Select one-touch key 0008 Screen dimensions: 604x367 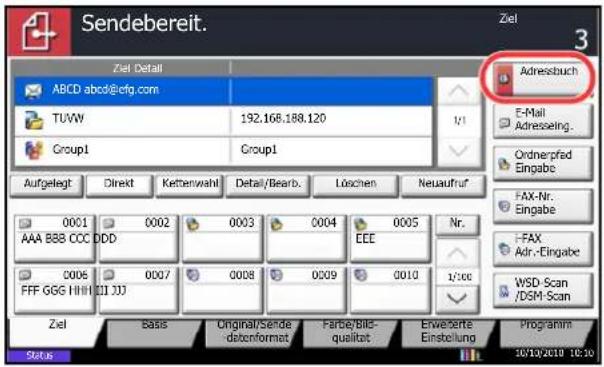pos(223,290)
